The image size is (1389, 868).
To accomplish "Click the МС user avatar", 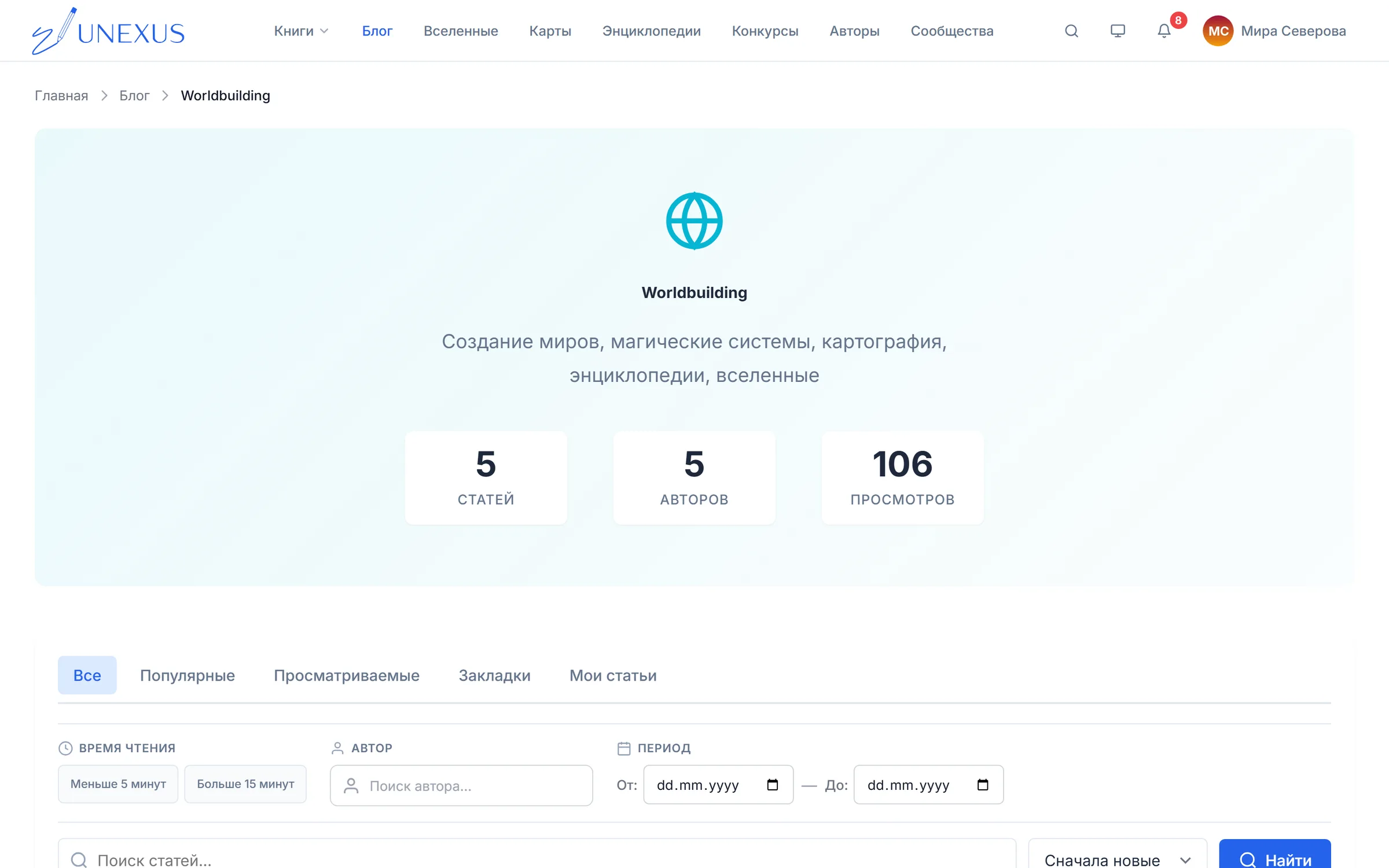I will tap(1218, 31).
